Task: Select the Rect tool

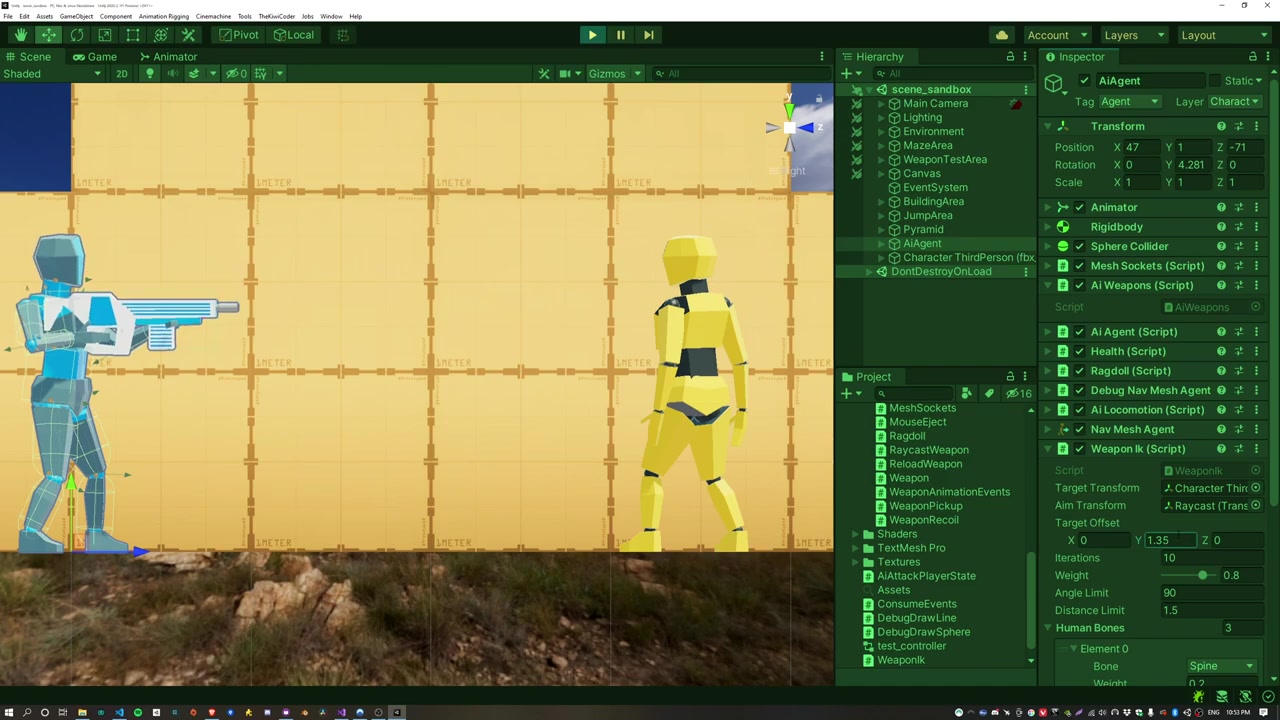Action: click(x=133, y=35)
